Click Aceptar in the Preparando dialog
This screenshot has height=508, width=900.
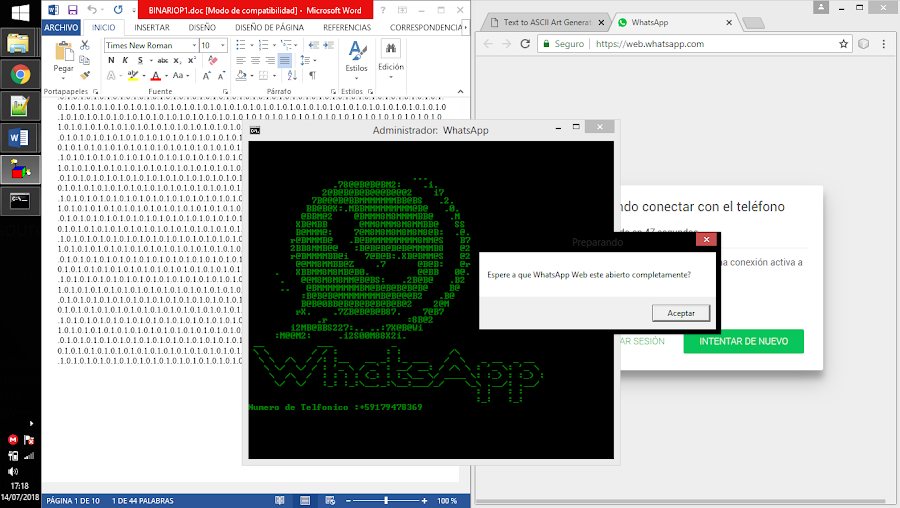tap(681, 313)
